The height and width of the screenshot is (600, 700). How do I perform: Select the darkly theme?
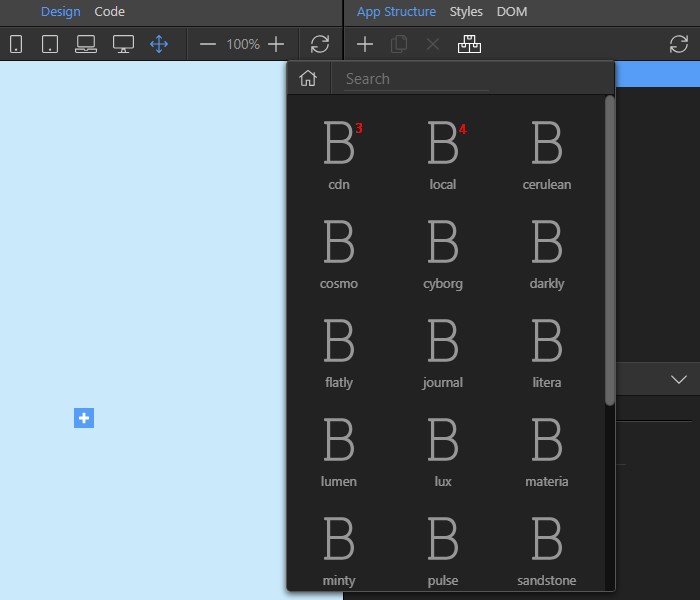(547, 254)
